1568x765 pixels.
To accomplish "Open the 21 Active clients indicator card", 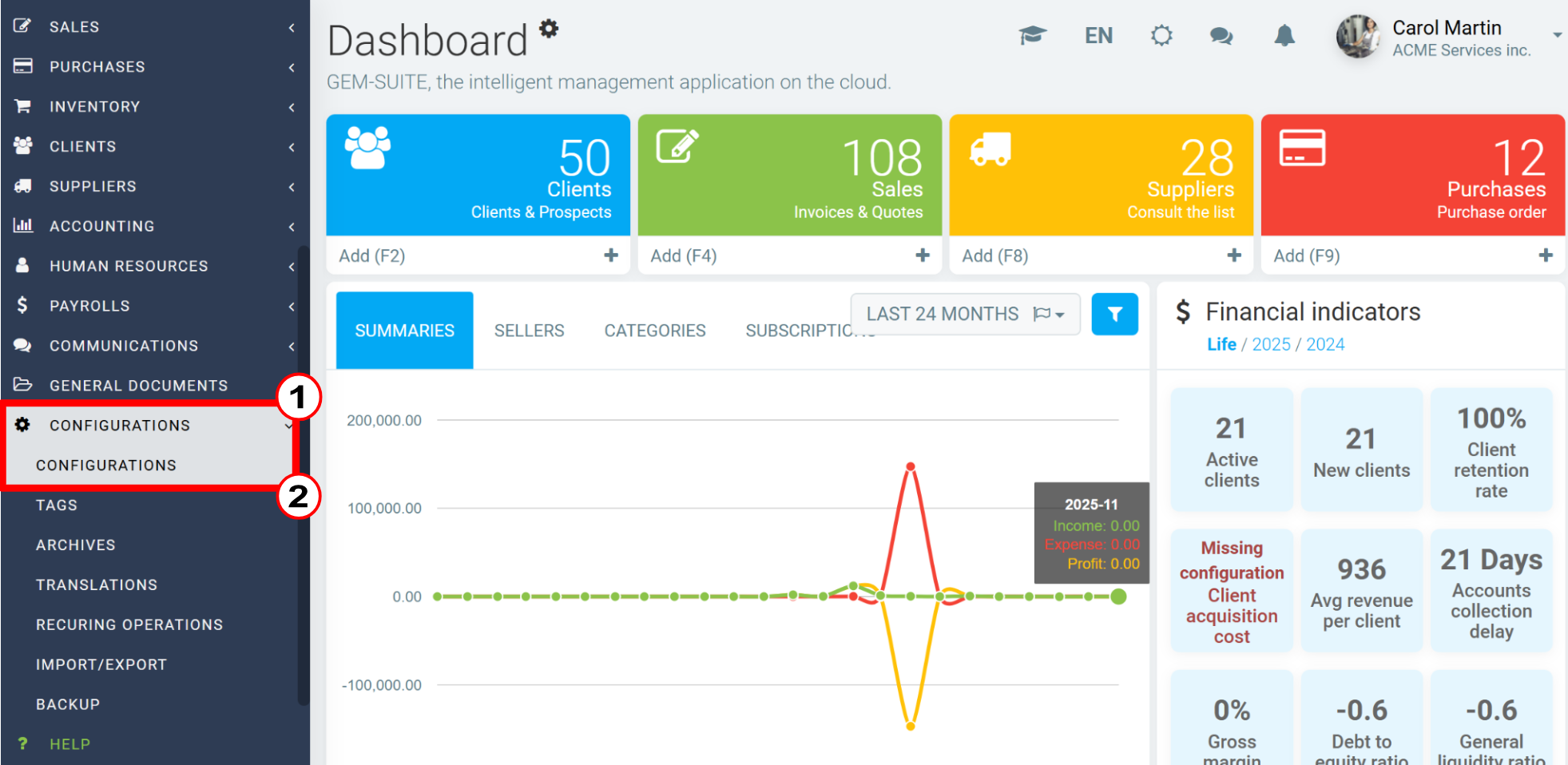I will pyautogui.click(x=1232, y=450).
